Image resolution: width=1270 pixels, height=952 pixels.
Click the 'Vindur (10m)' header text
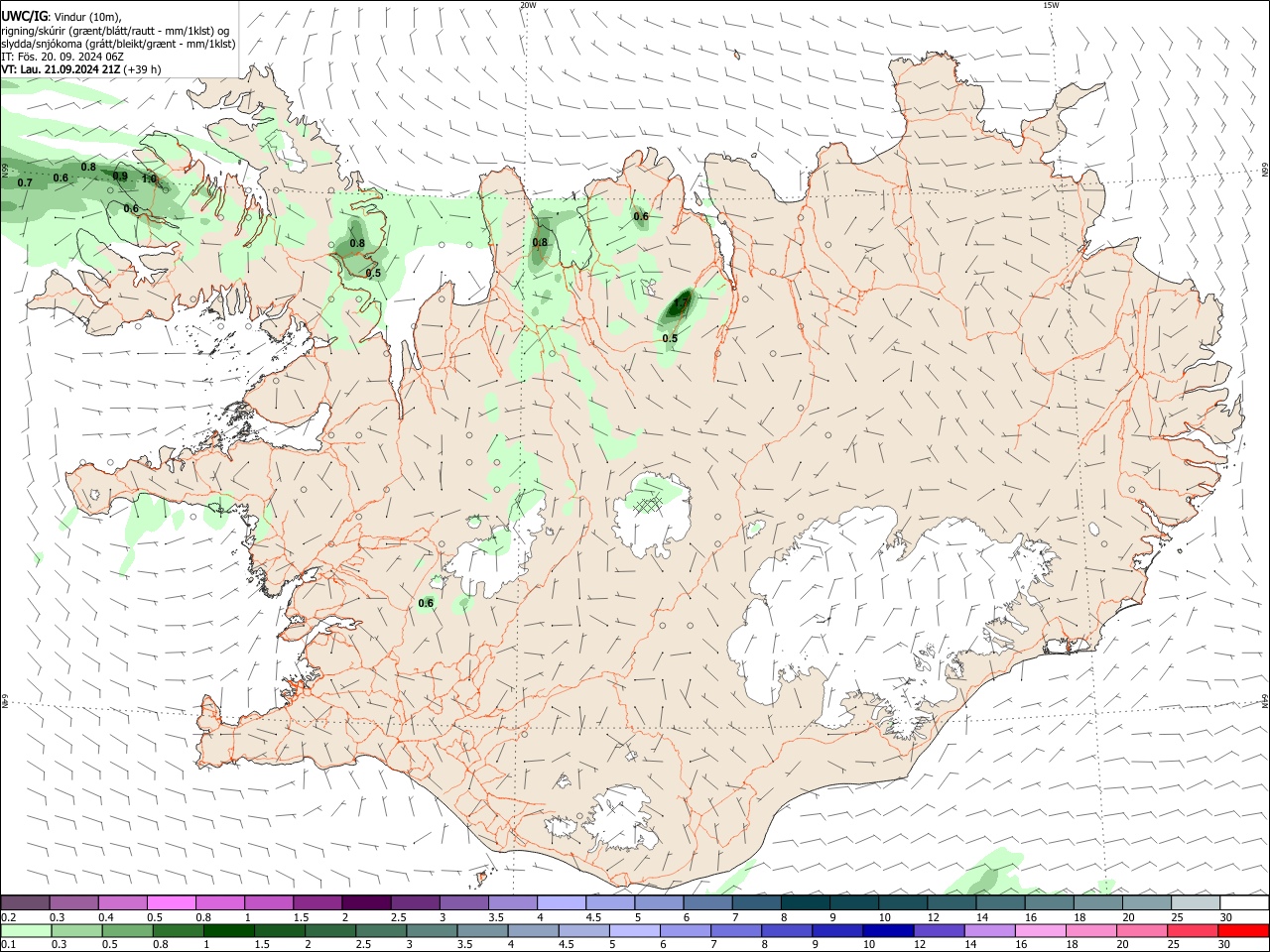pyautogui.click(x=86, y=17)
